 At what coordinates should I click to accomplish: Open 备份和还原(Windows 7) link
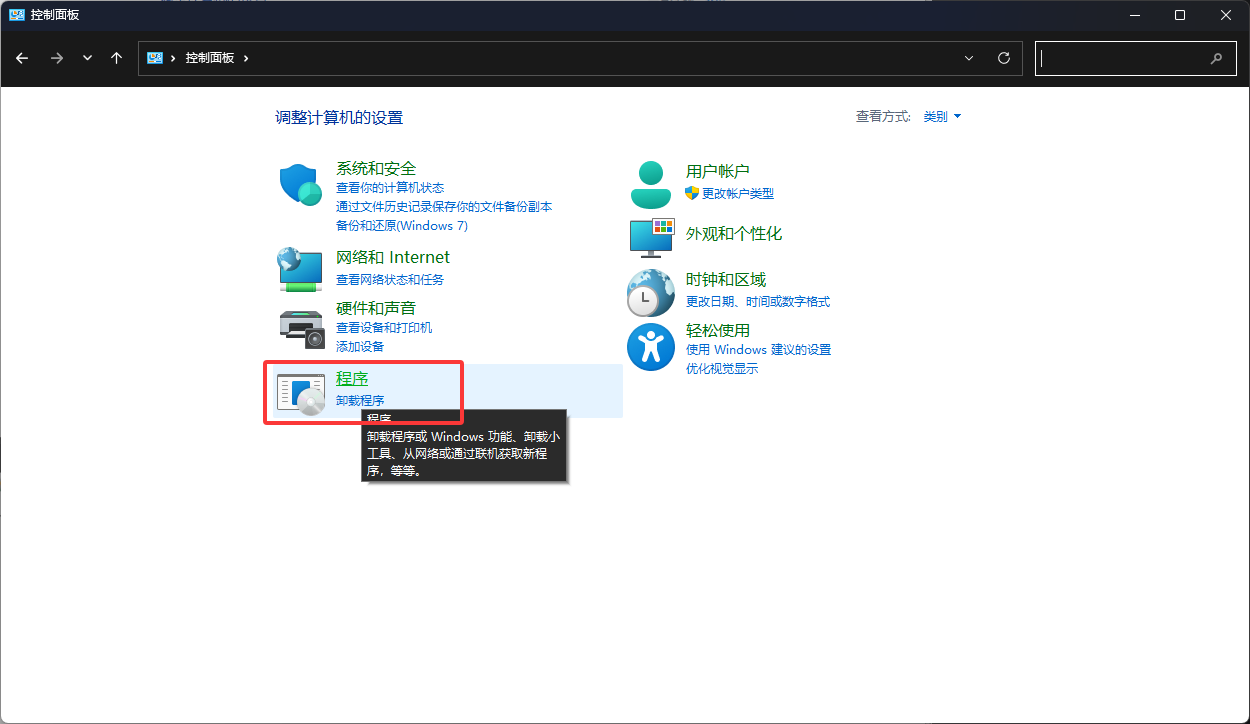pyautogui.click(x=402, y=226)
